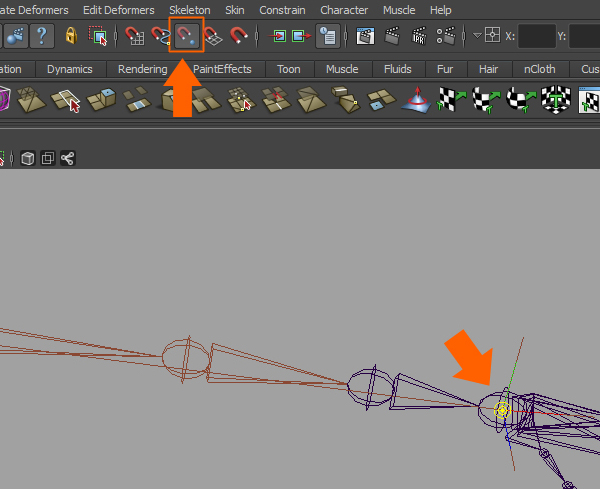Apply spherical UV mapping checker icon

pyautogui.click(x=521, y=99)
